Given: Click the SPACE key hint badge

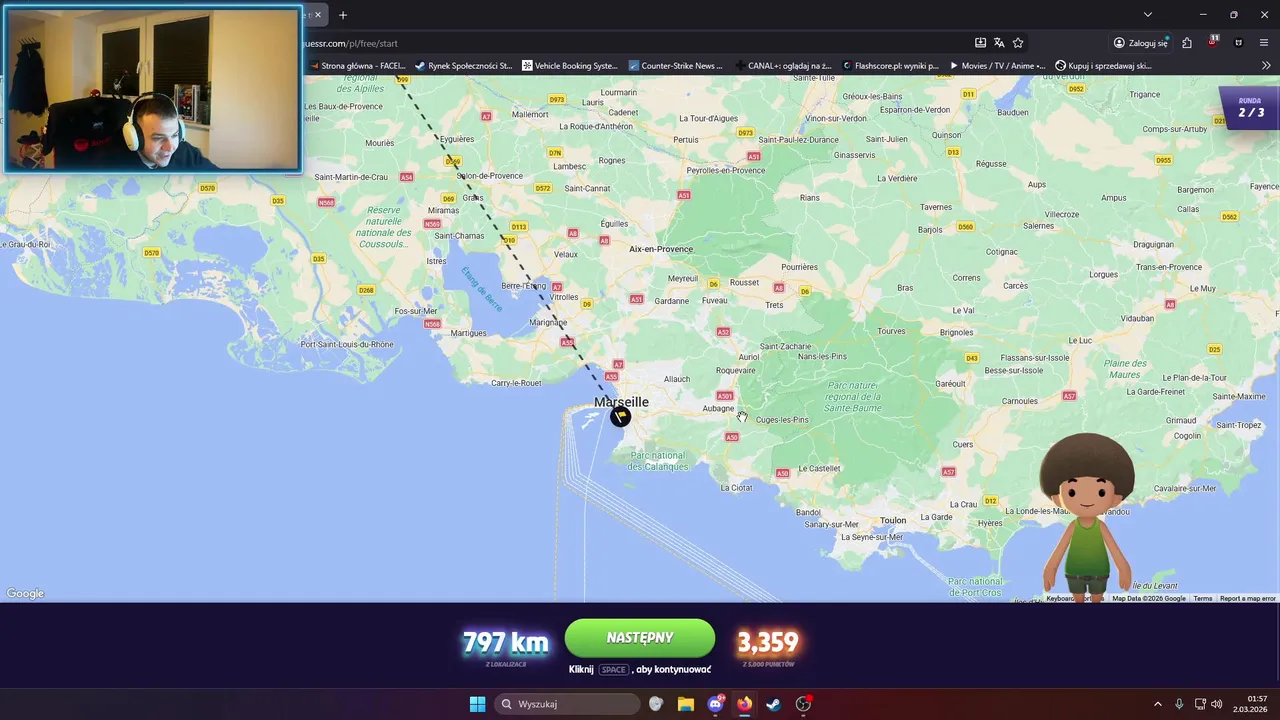Looking at the screenshot, I should 614,670.
